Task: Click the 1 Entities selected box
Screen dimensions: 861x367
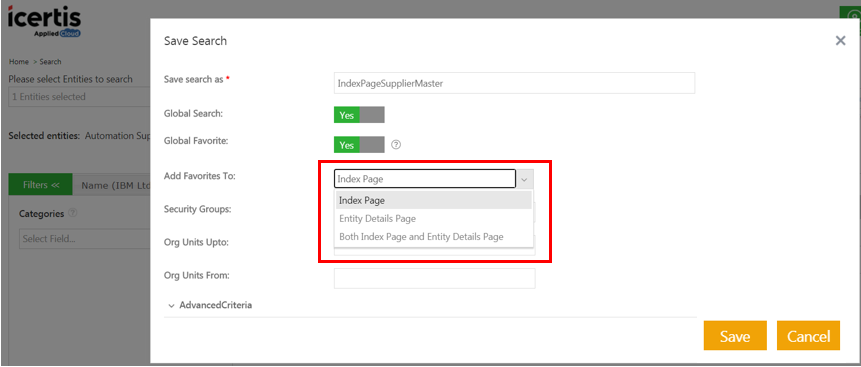Action: click(x=80, y=97)
